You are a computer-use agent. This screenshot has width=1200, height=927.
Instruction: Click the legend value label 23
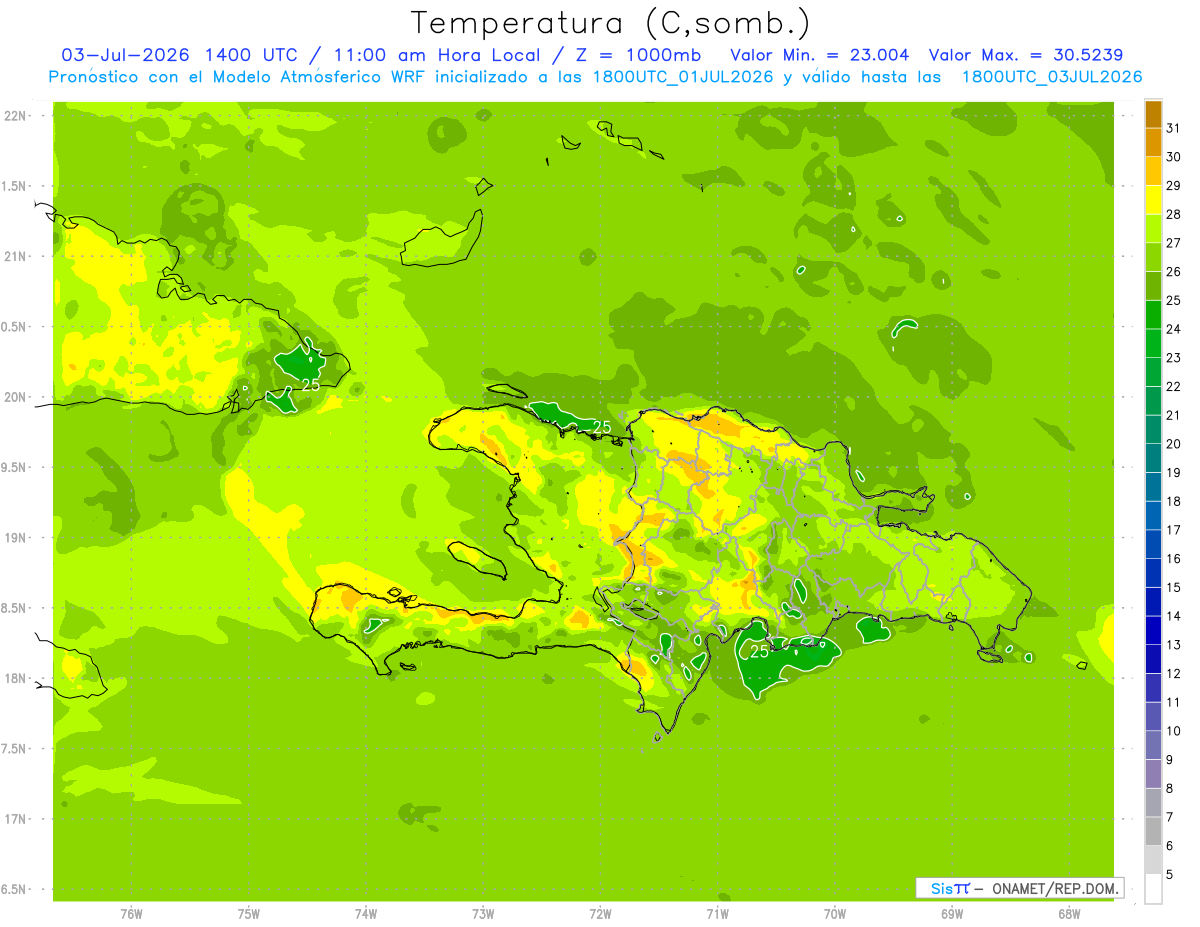(1174, 358)
